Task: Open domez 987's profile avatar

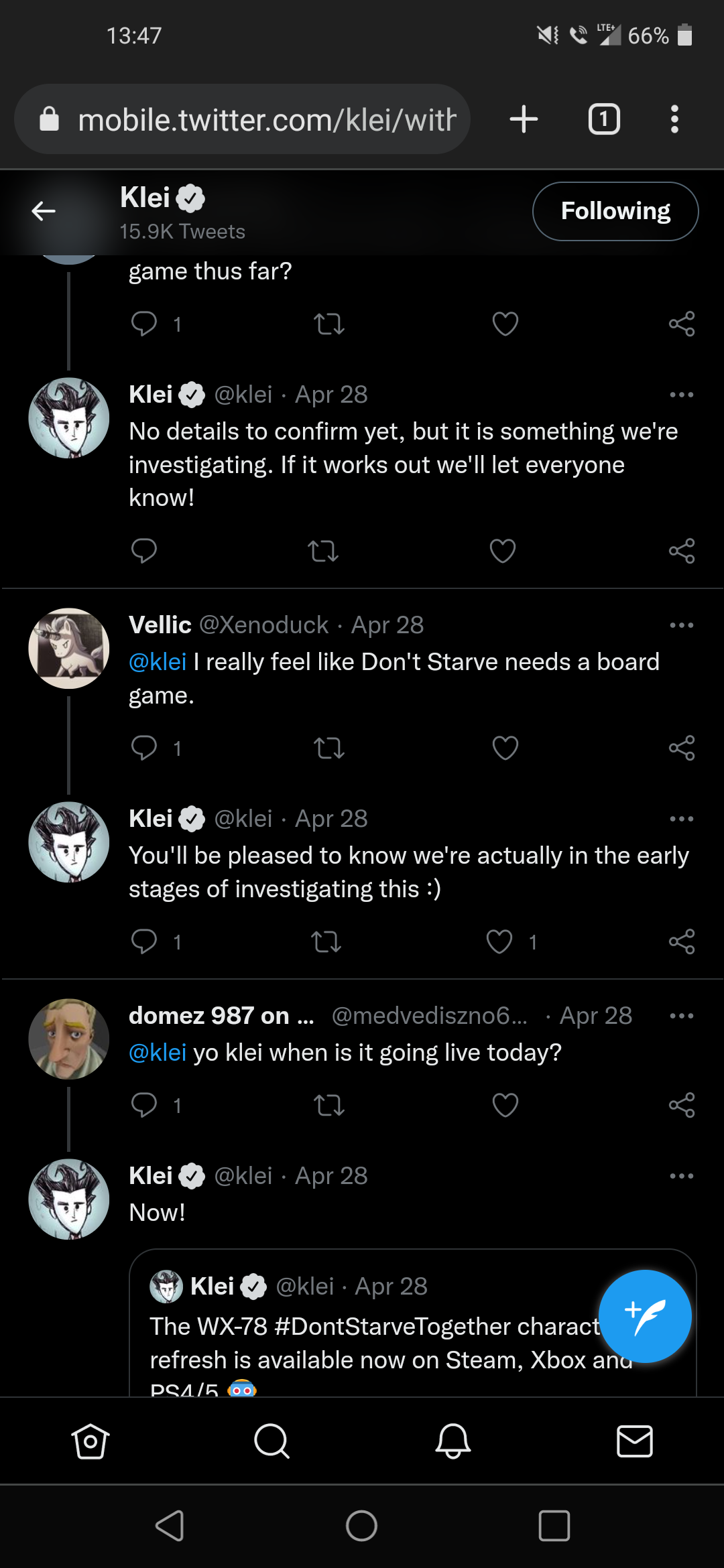Action: (x=69, y=1039)
